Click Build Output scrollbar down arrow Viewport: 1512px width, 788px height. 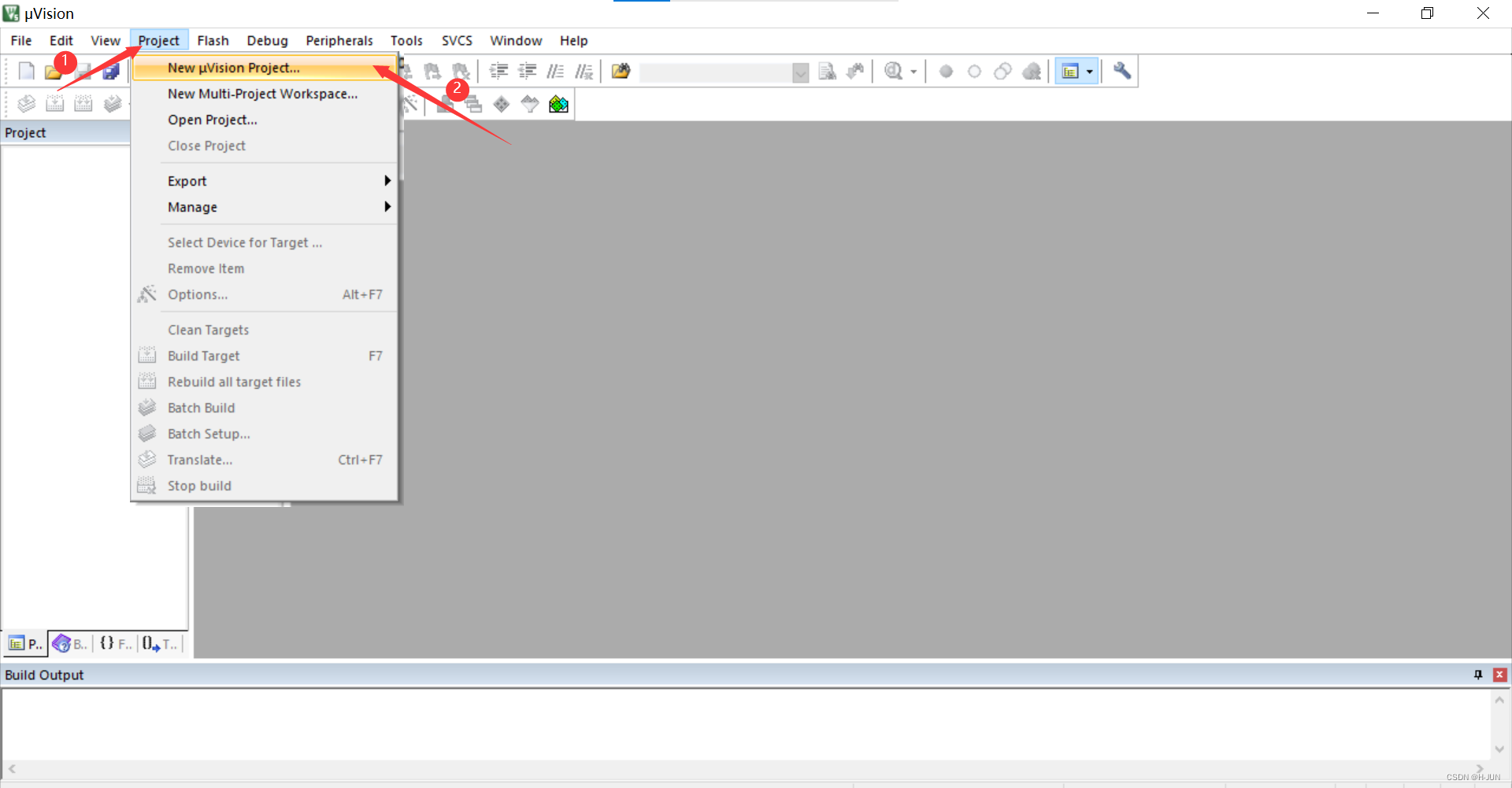pyautogui.click(x=1499, y=749)
